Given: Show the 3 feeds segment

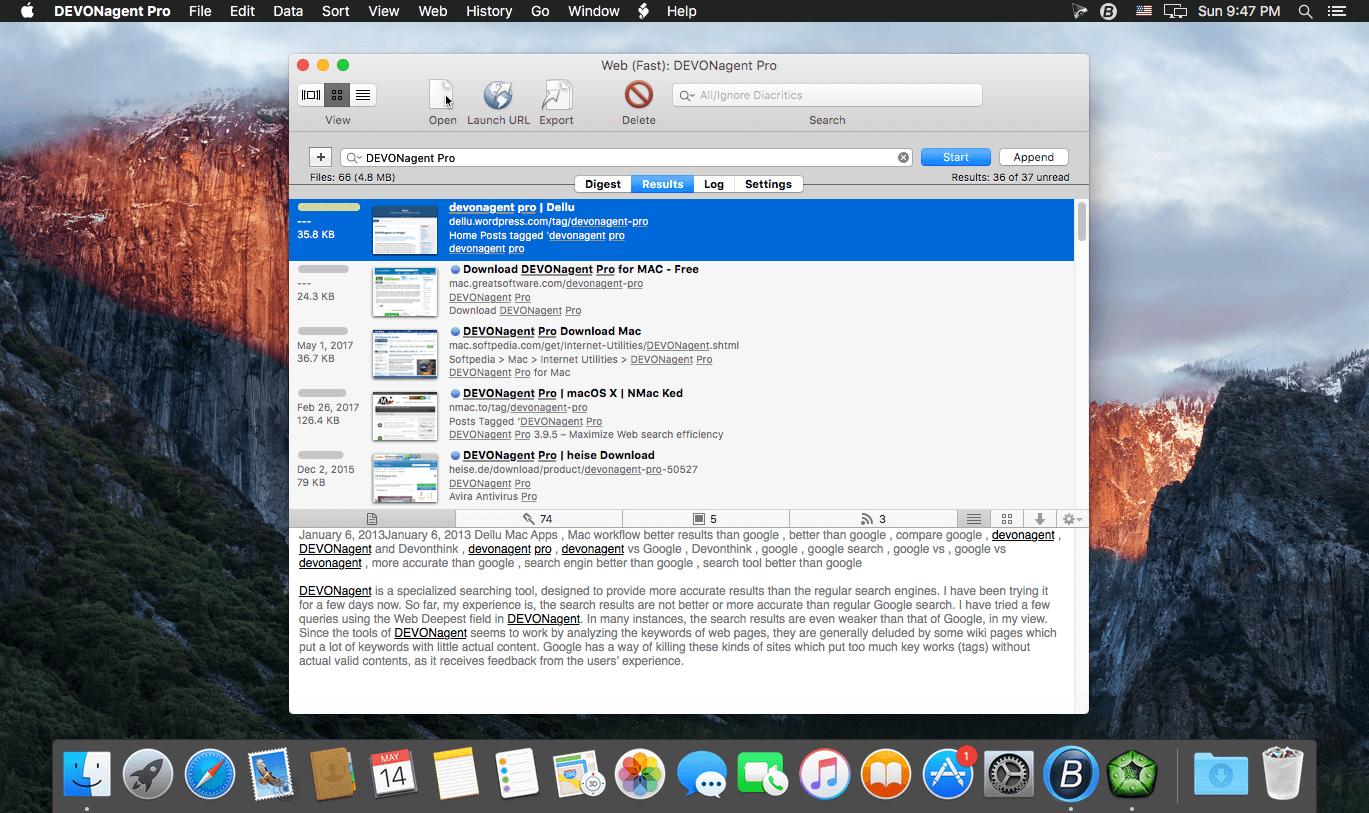Looking at the screenshot, I should [x=873, y=519].
